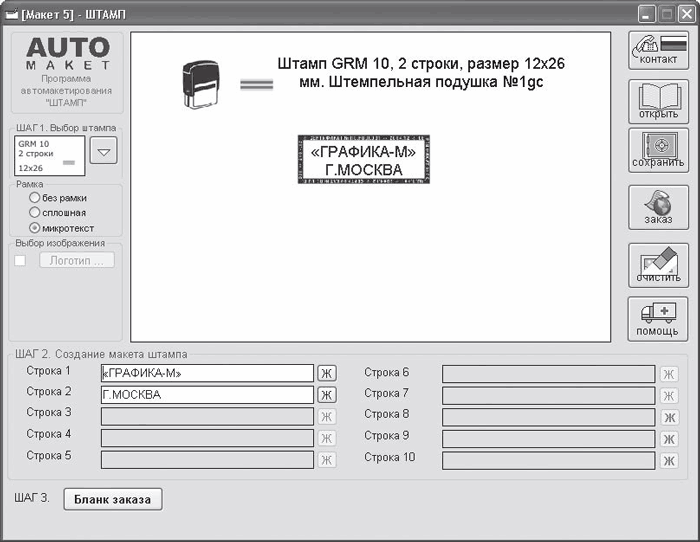Click the 'ШАГ 2. Создание макета штампа' heading
Image resolution: width=700 pixels, height=542 pixels.
pyautogui.click(x=101, y=354)
